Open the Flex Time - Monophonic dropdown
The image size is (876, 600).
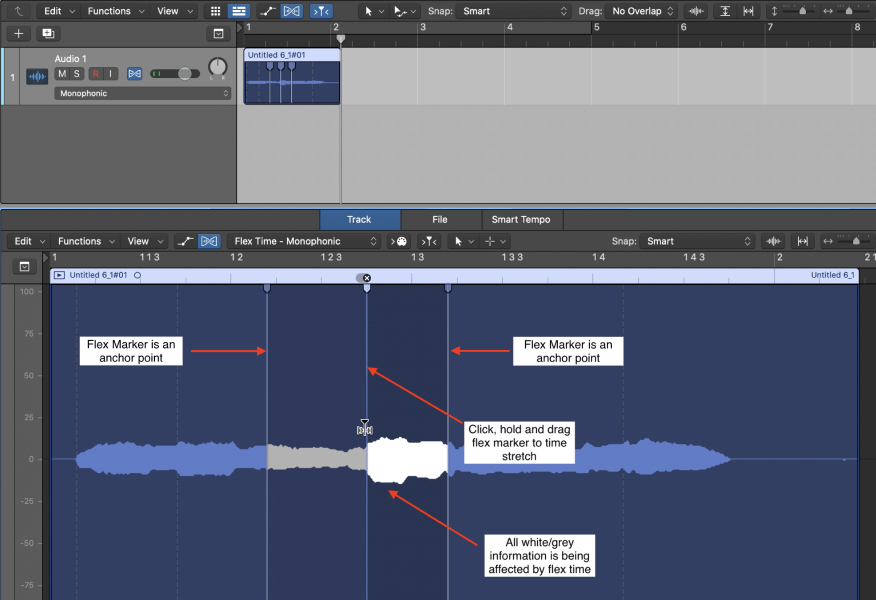coord(304,241)
